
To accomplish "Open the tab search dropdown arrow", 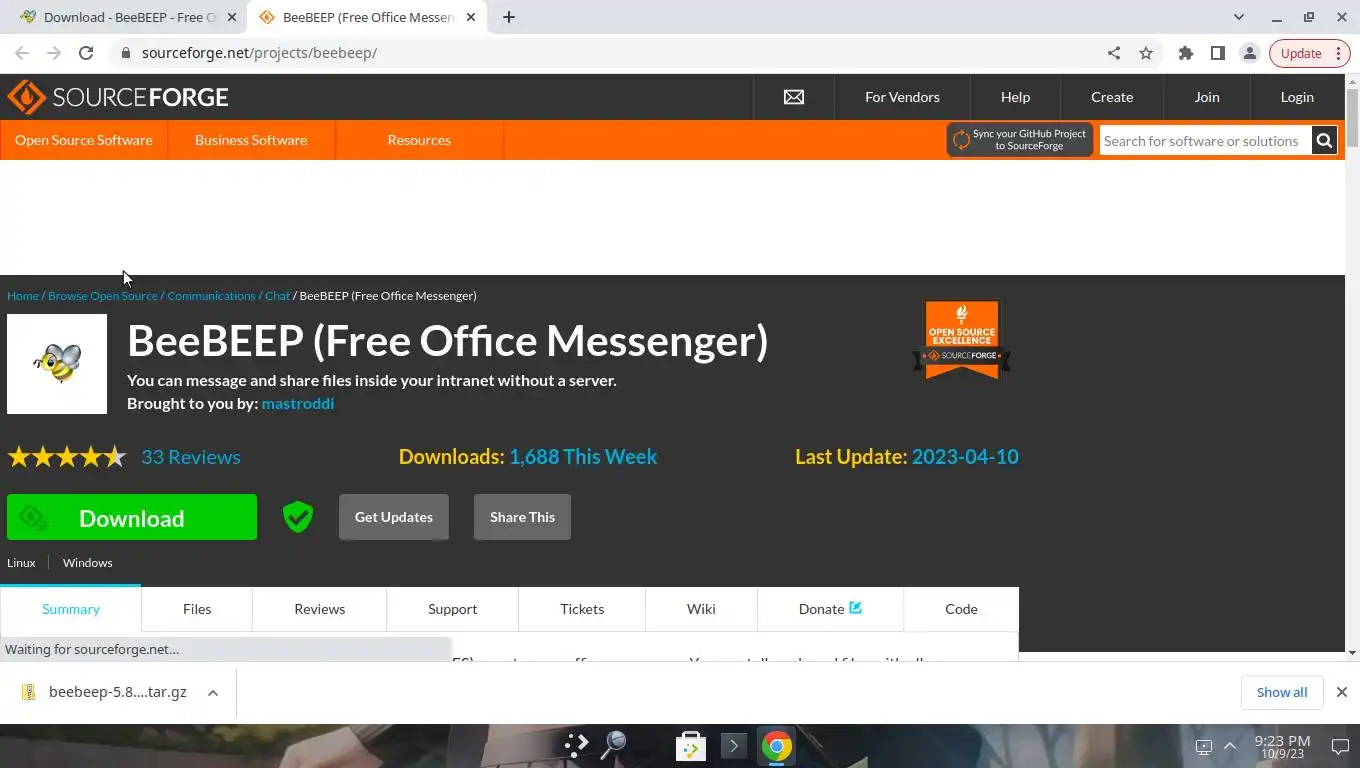I will (1239, 17).
